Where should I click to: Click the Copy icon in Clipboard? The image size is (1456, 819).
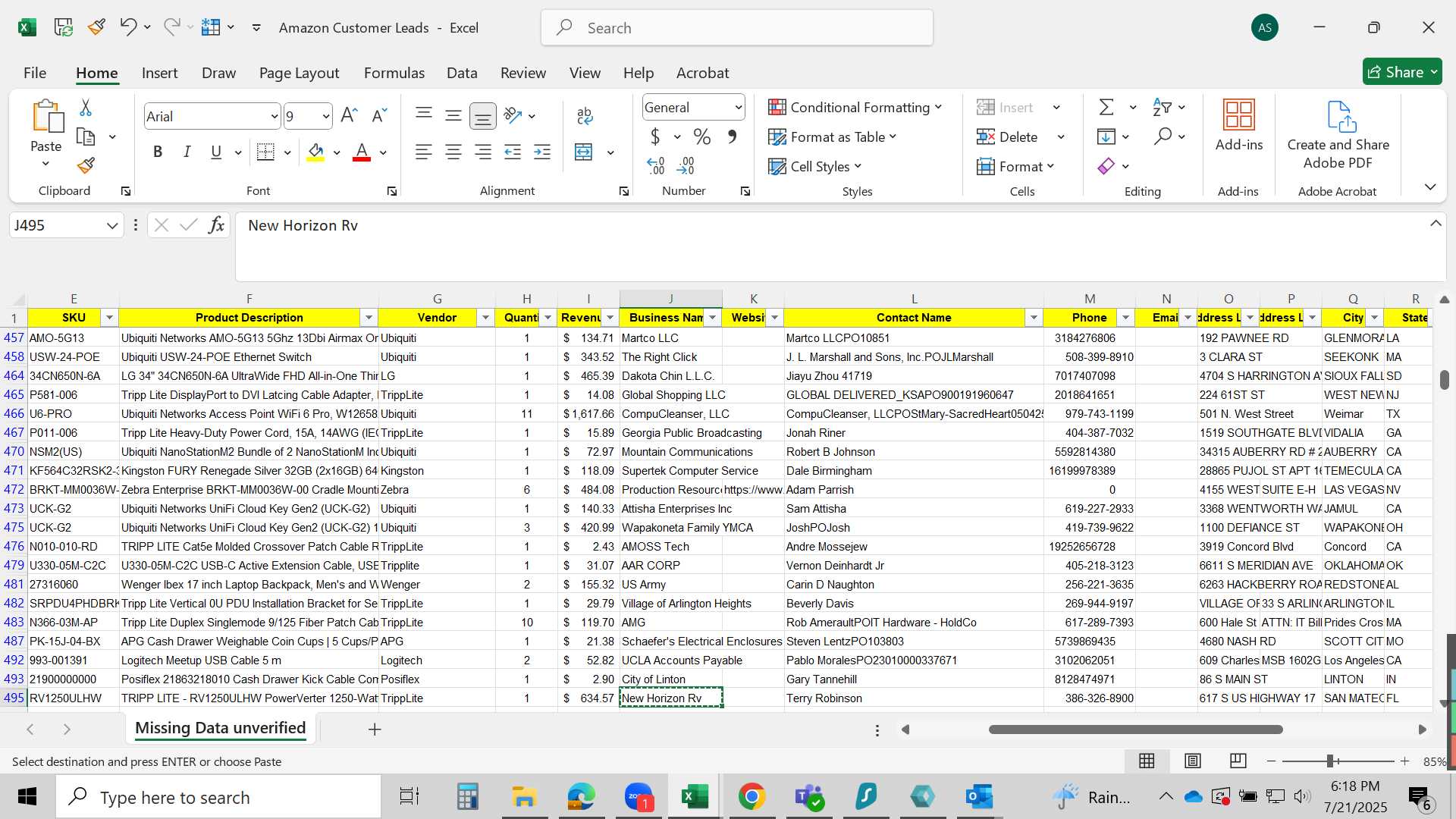point(86,137)
